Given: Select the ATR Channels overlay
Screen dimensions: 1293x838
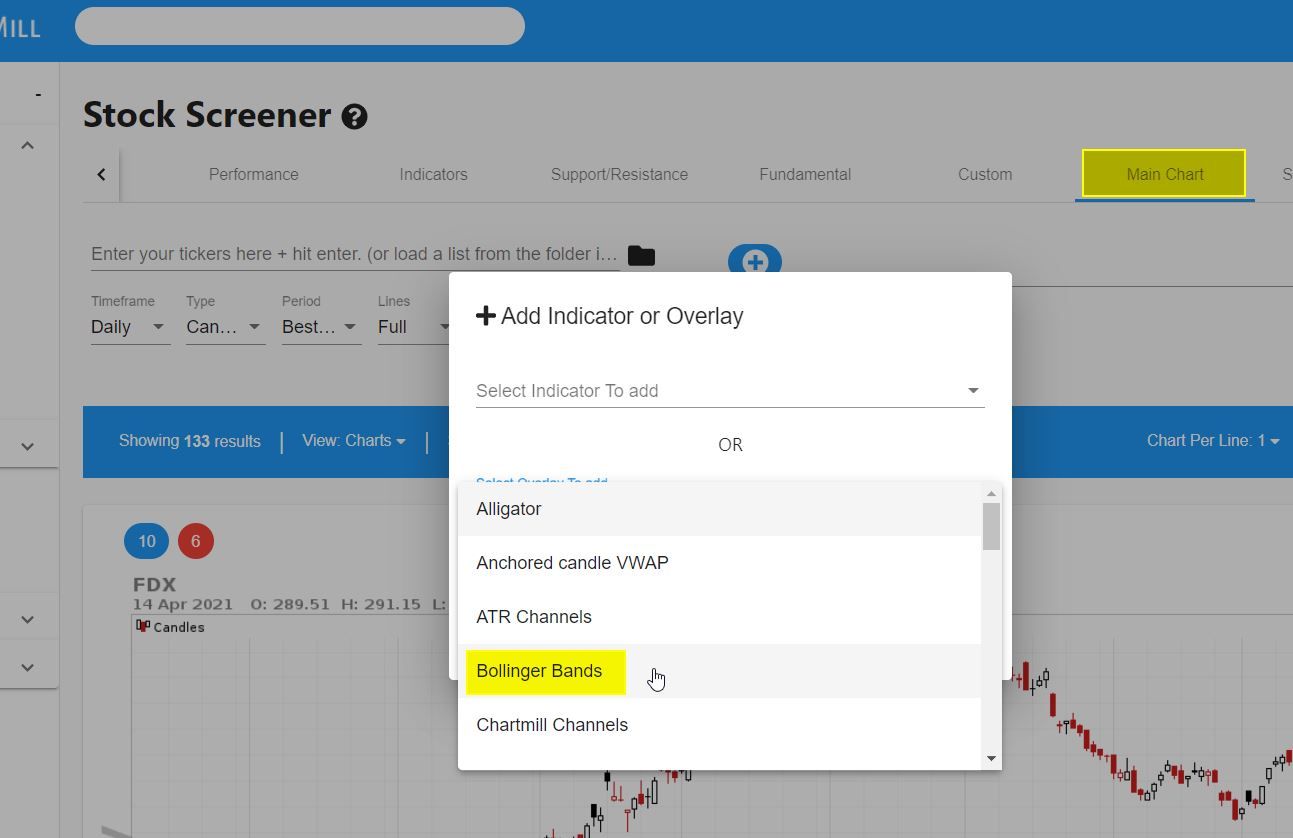Looking at the screenshot, I should pos(534,617).
